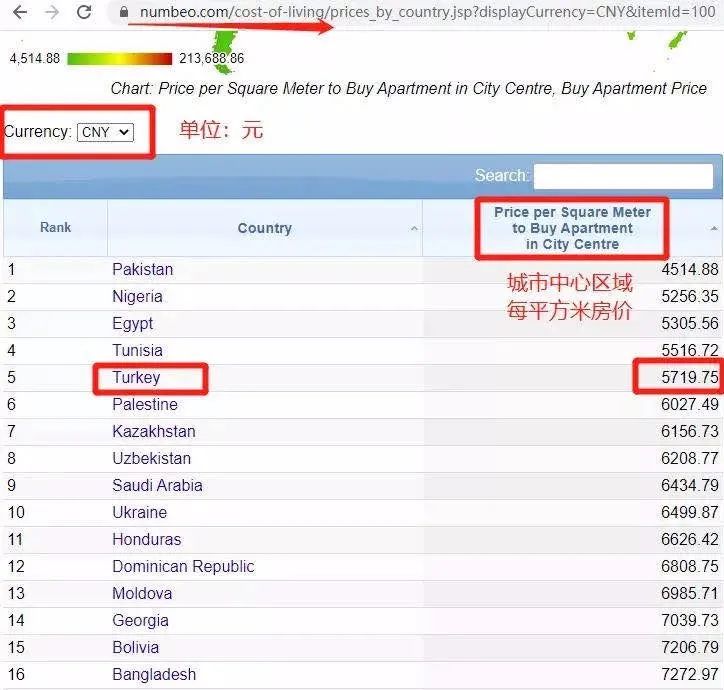Sort the table by the Country column header

[x=265, y=228]
